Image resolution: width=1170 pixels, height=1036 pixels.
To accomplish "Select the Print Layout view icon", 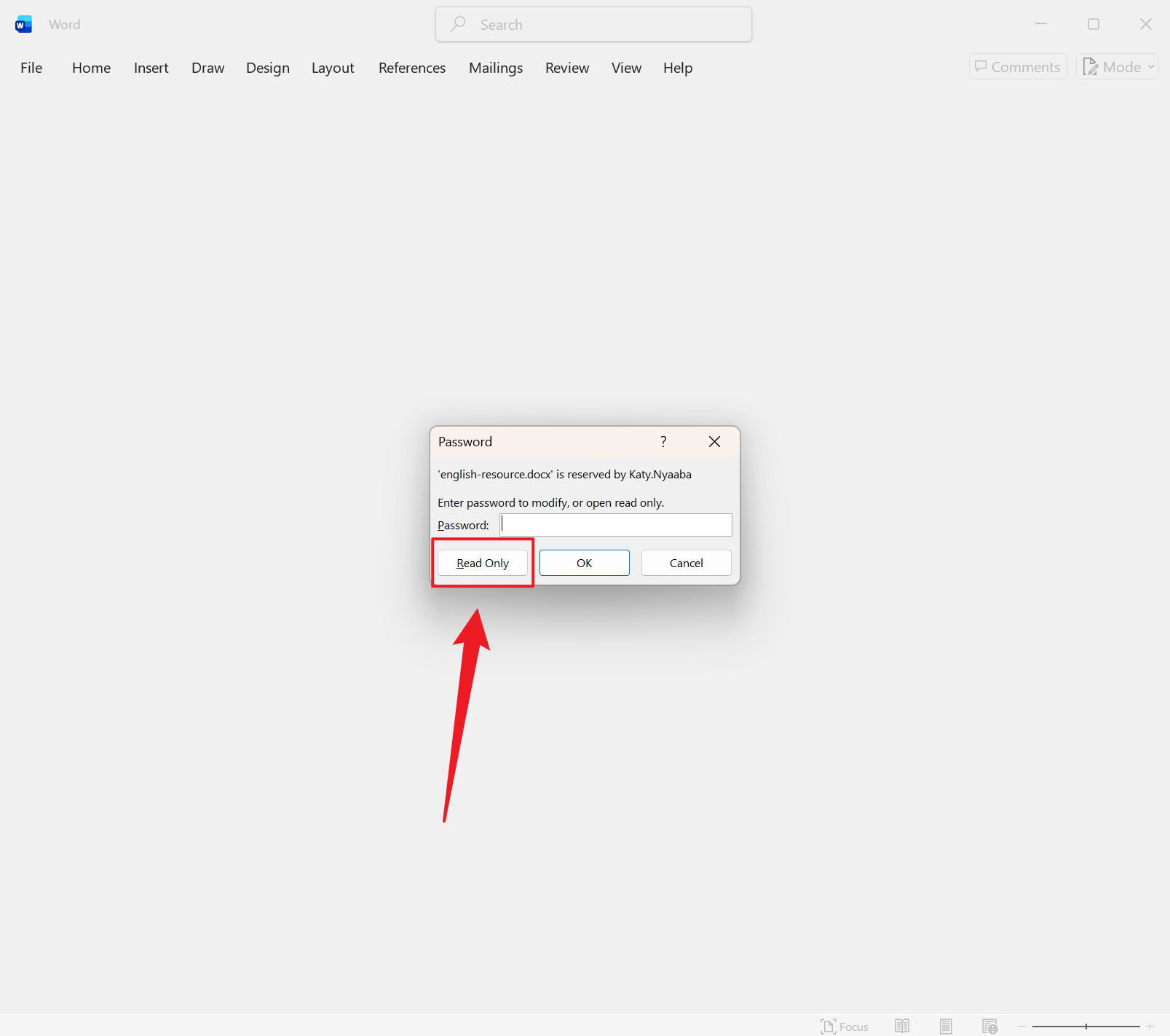I will click(x=945, y=1026).
